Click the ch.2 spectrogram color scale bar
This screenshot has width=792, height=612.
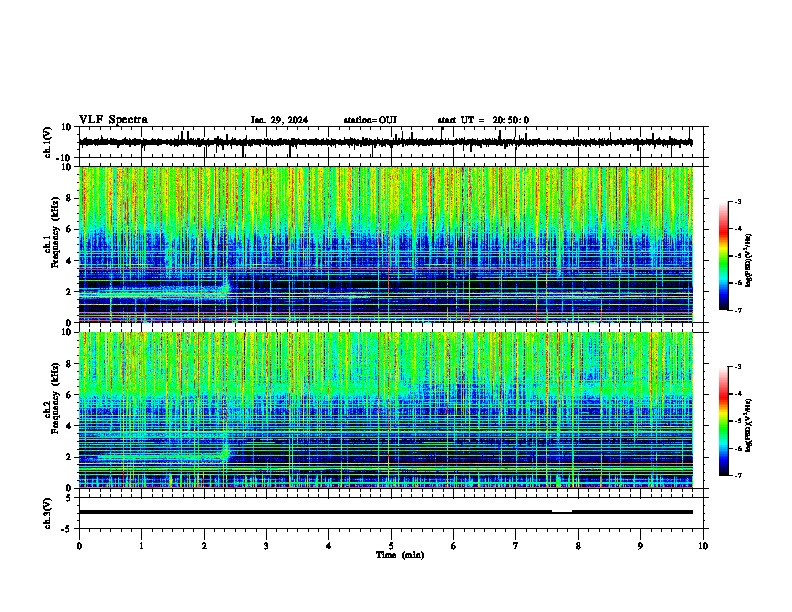click(x=724, y=421)
